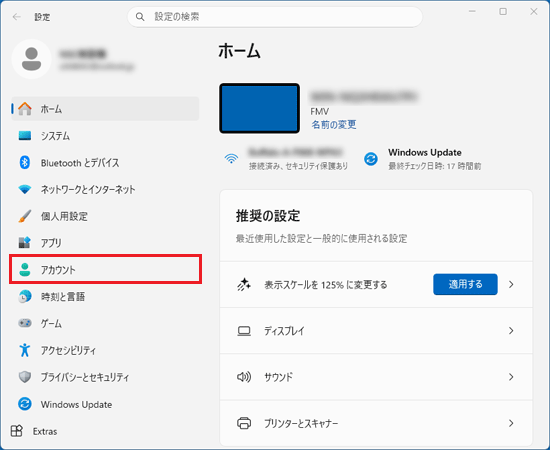Click the blue PC desktop thumbnail
Image resolution: width=550 pixels, height=450 pixels.
(260, 108)
